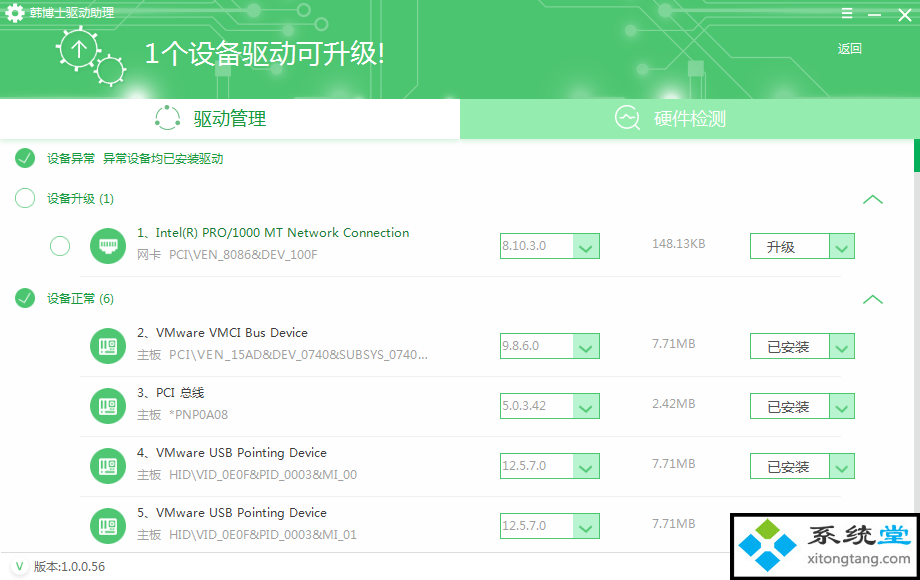Click the VMware VMCI Bus Device name

coord(222,333)
